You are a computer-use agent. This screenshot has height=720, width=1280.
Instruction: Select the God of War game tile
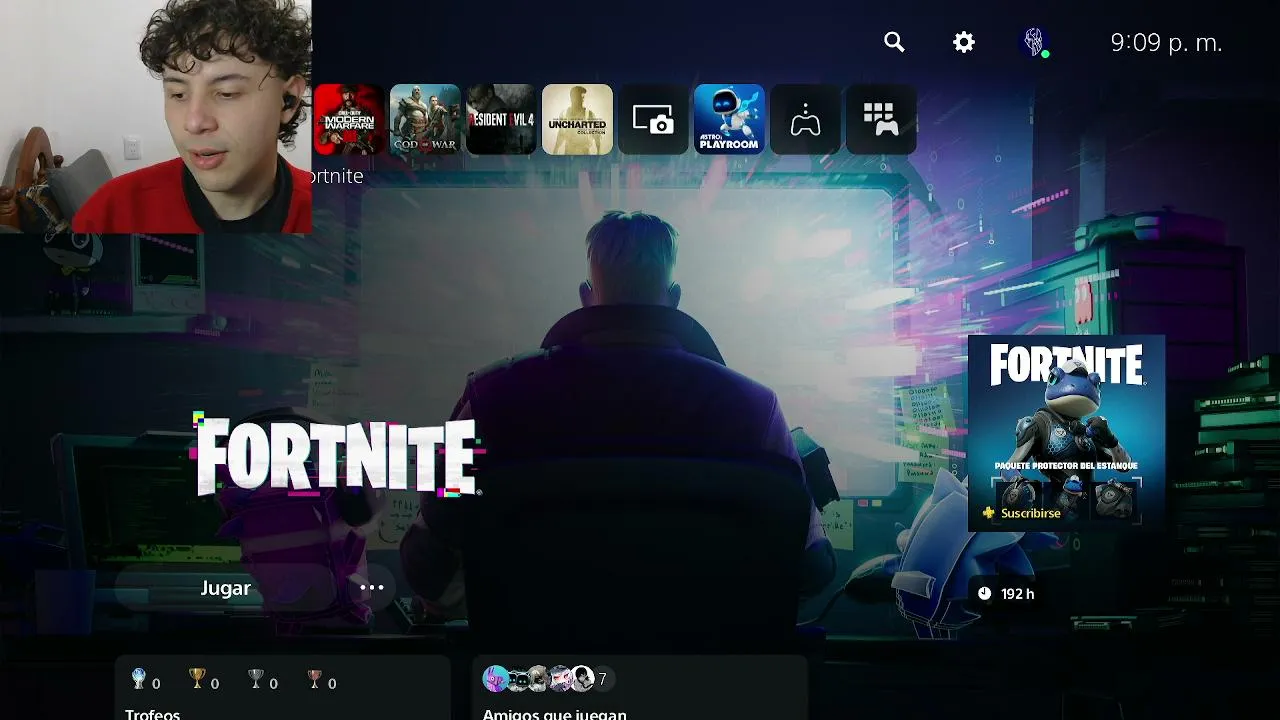[x=425, y=119]
